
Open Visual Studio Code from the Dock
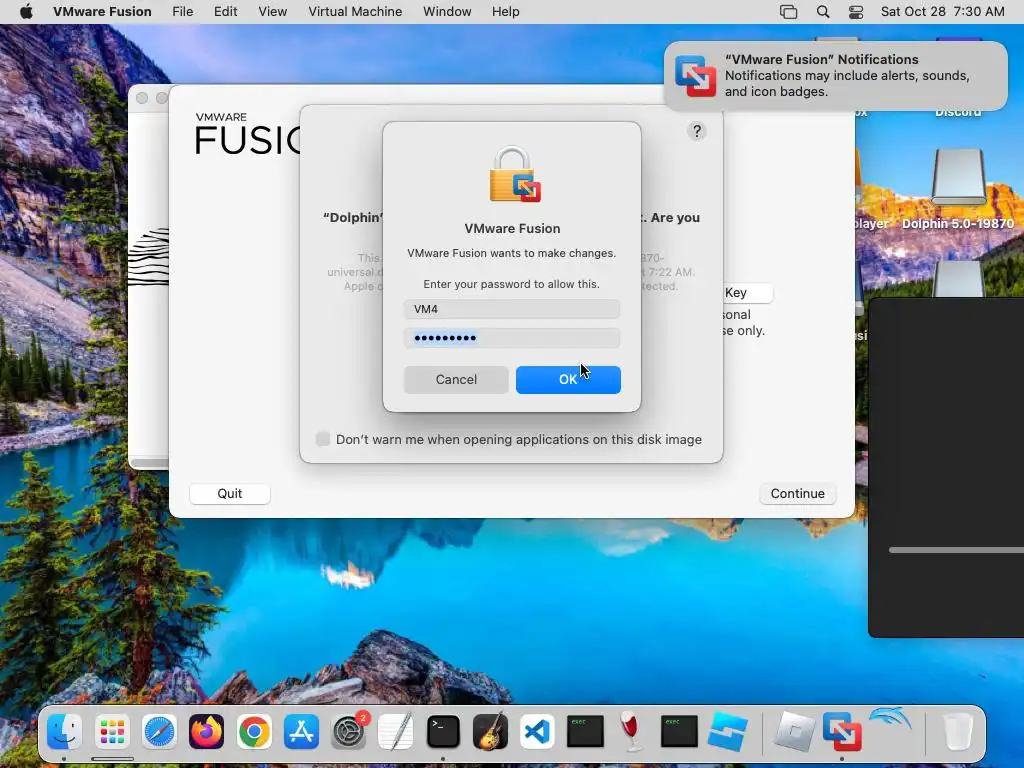point(537,731)
